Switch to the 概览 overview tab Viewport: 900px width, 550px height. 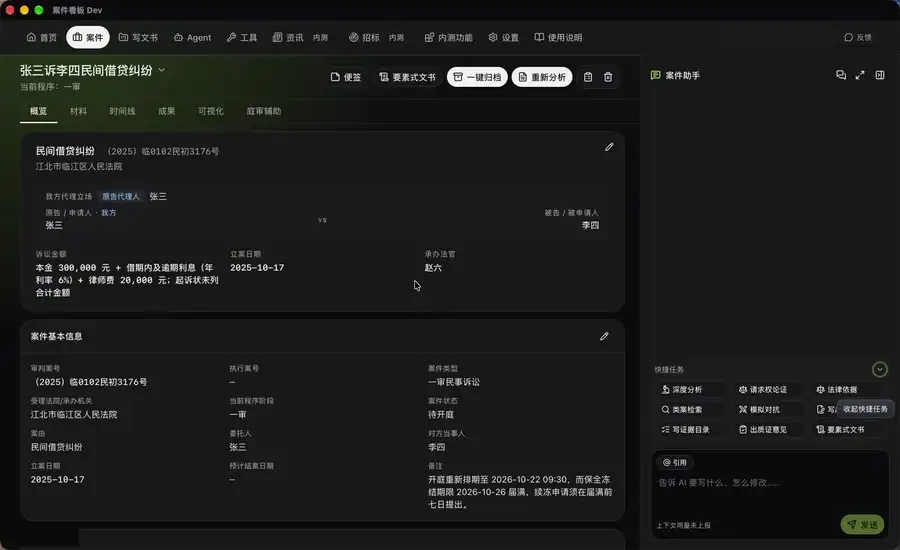click(x=38, y=111)
